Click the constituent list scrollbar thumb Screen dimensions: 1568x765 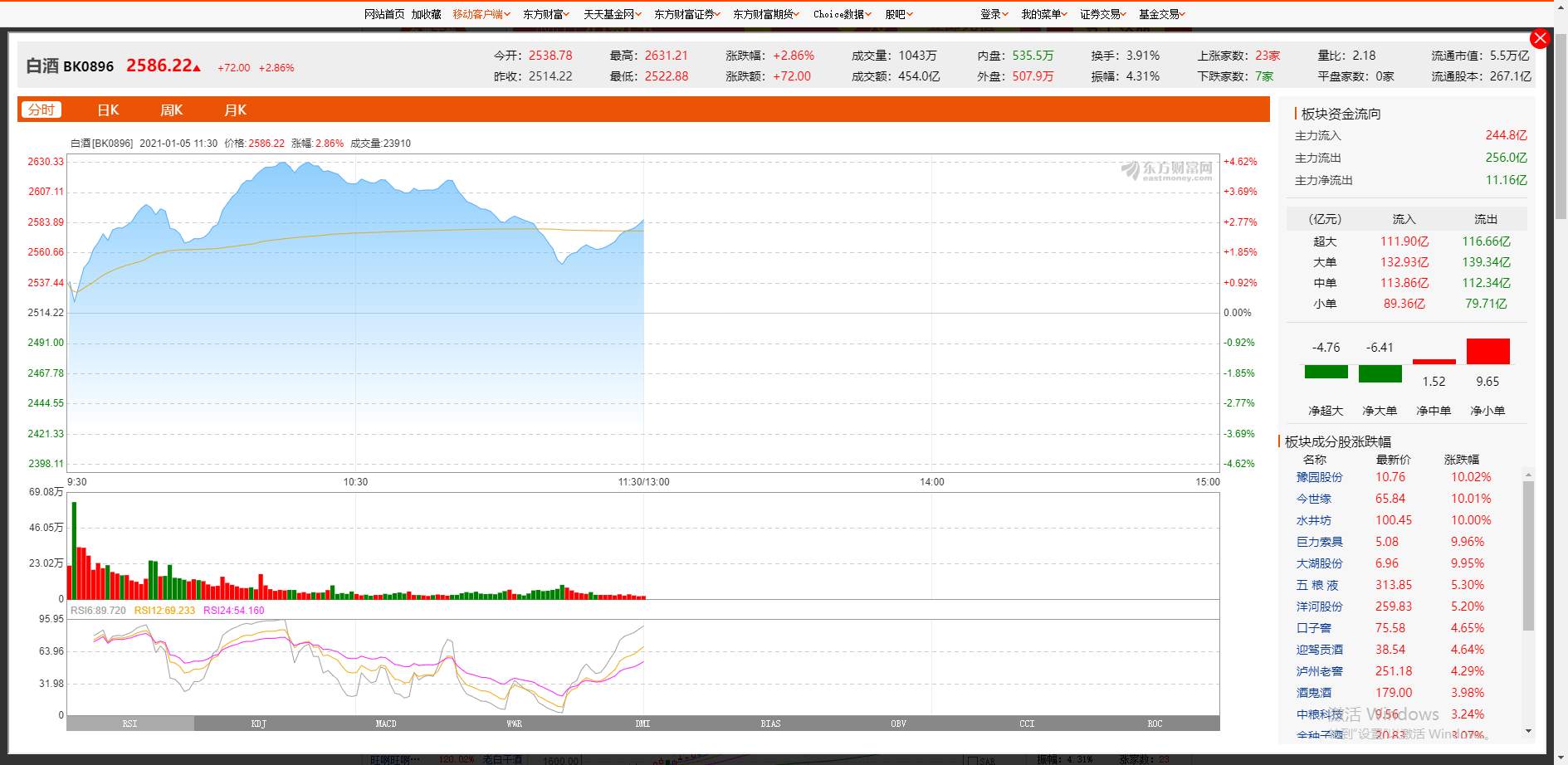(x=1528, y=556)
